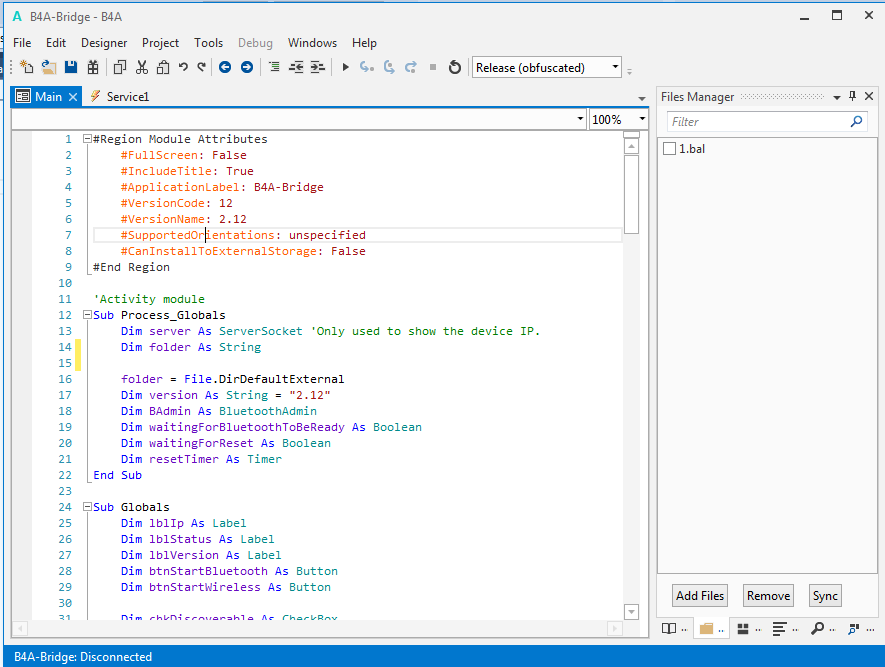885x667 pixels.
Task: Click line number 22 in the gutter
Action: pyautogui.click(x=65, y=475)
